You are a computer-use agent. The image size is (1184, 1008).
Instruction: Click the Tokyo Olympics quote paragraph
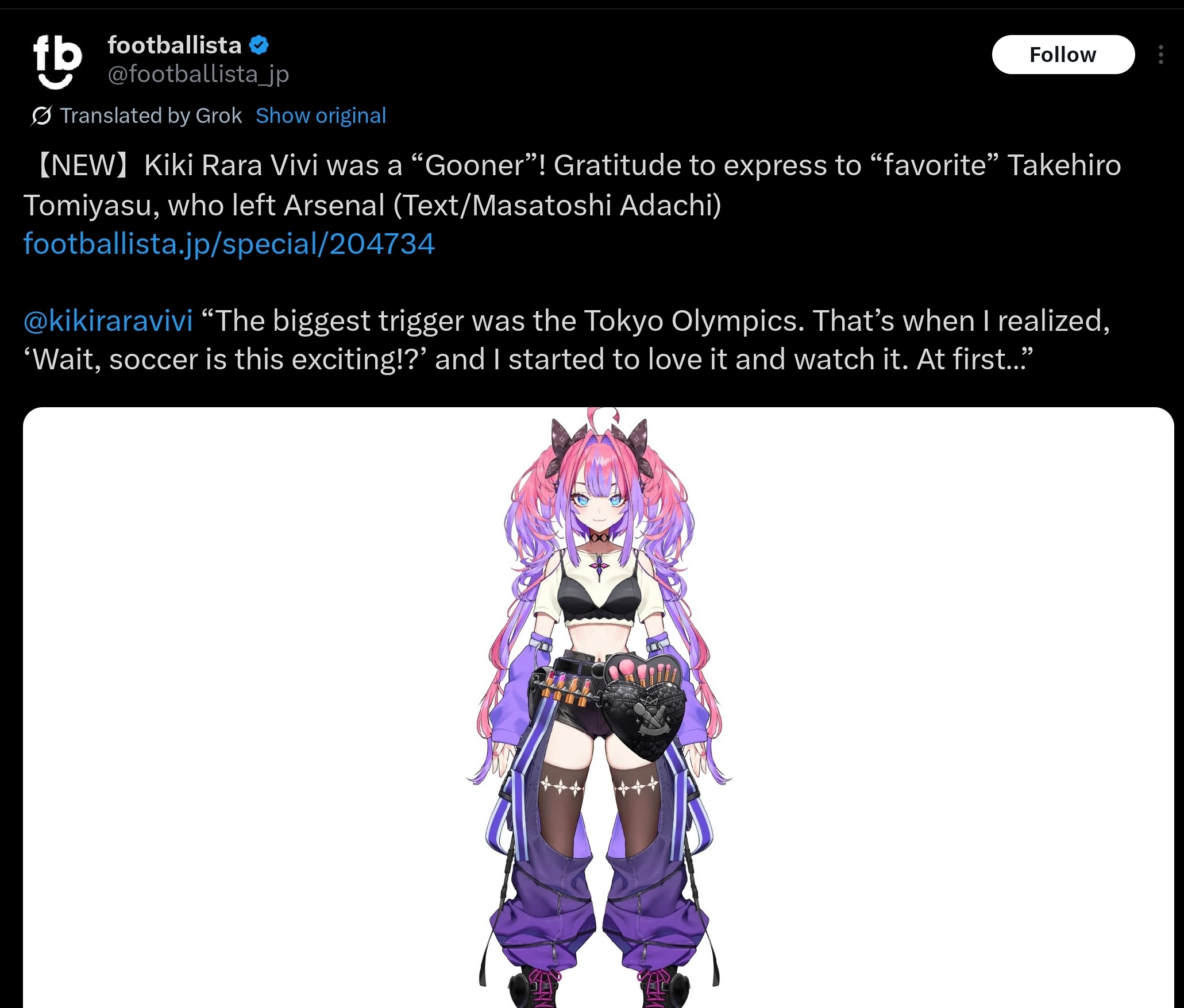pos(566,340)
